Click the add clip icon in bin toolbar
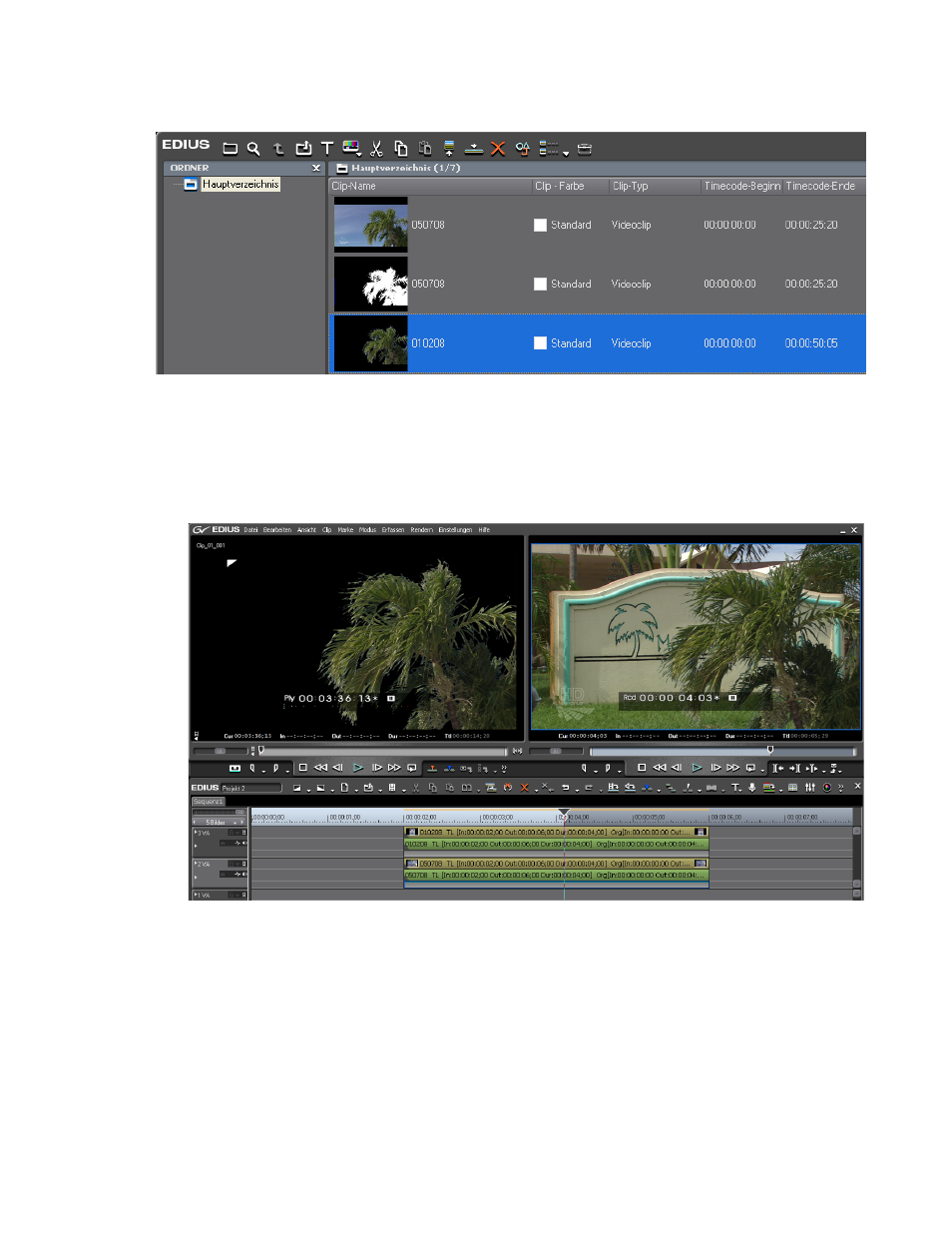 coord(303,149)
